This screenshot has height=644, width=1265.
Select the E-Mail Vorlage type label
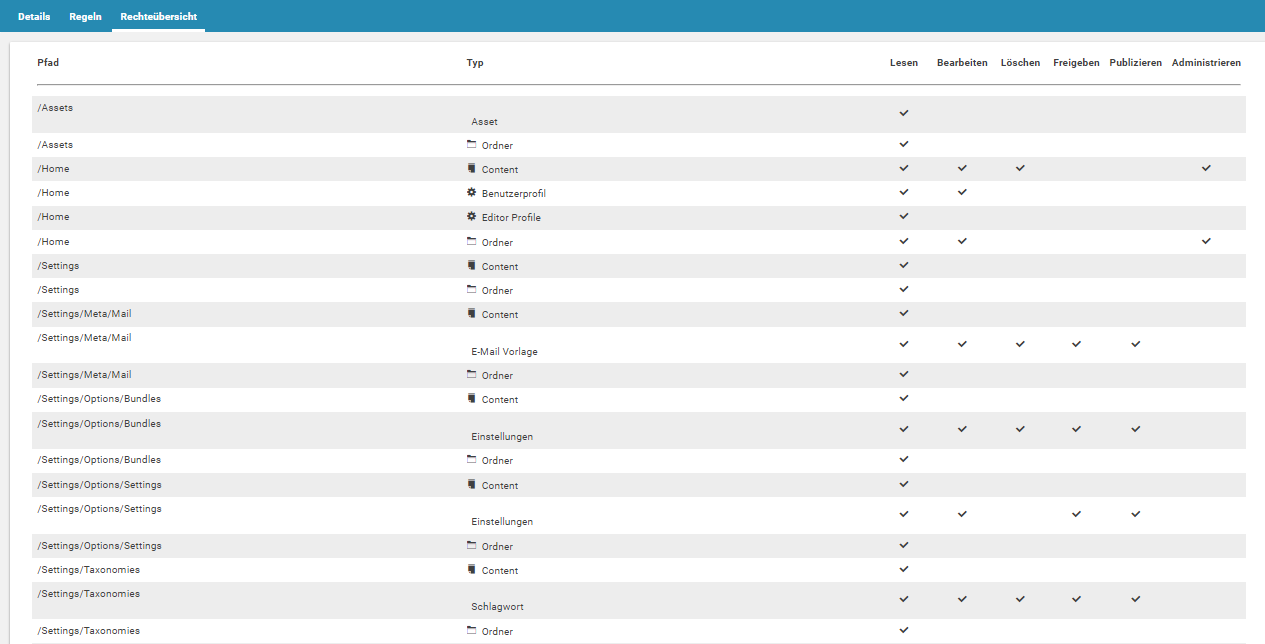[x=504, y=352]
